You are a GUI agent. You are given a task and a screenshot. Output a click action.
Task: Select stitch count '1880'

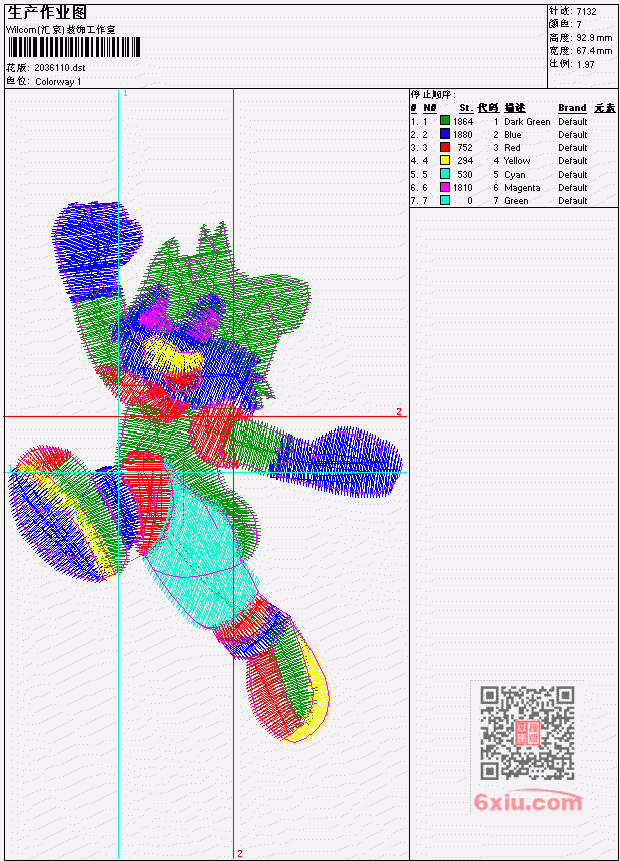pyautogui.click(x=462, y=135)
